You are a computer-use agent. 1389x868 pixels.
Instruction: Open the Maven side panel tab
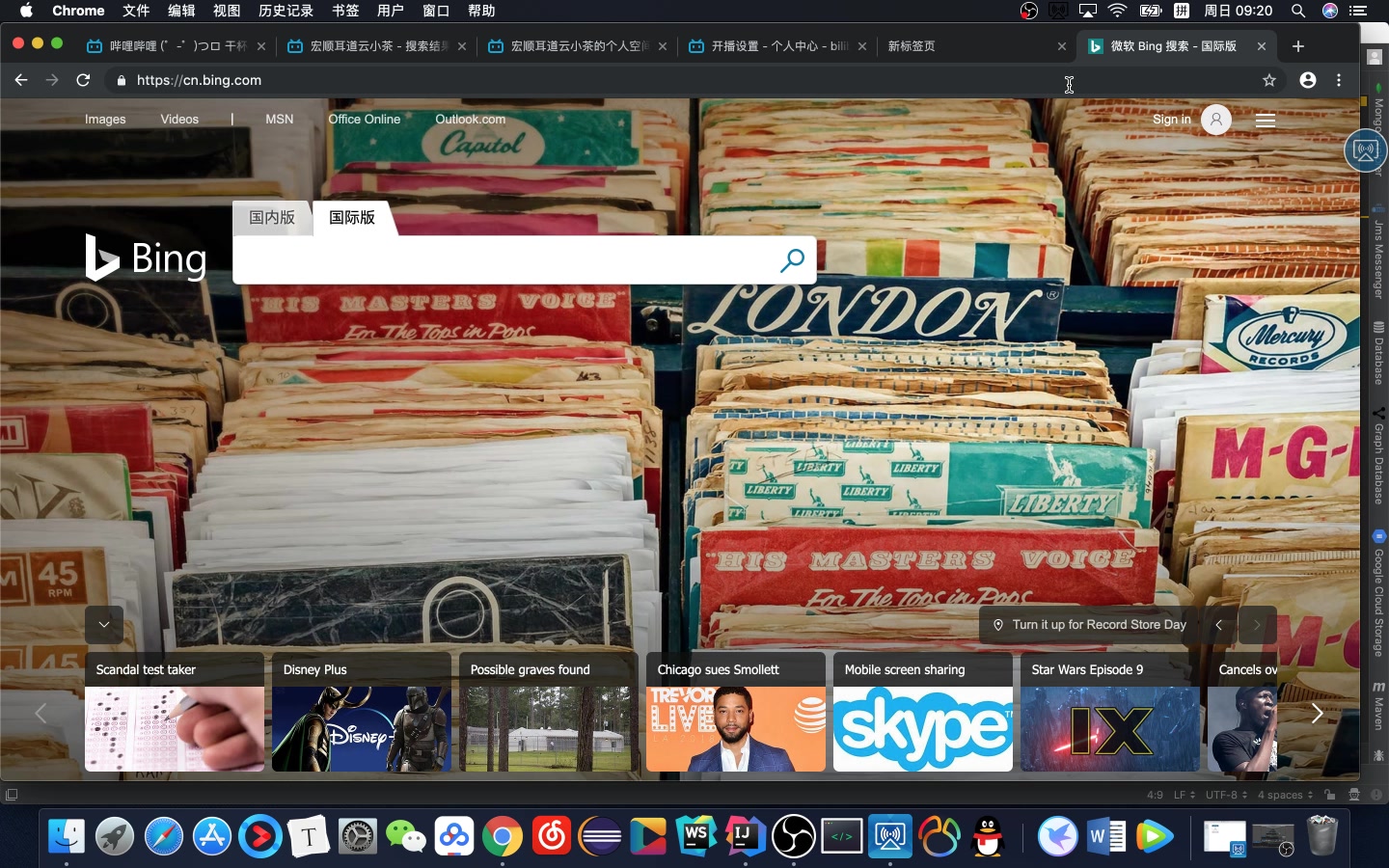1378,706
